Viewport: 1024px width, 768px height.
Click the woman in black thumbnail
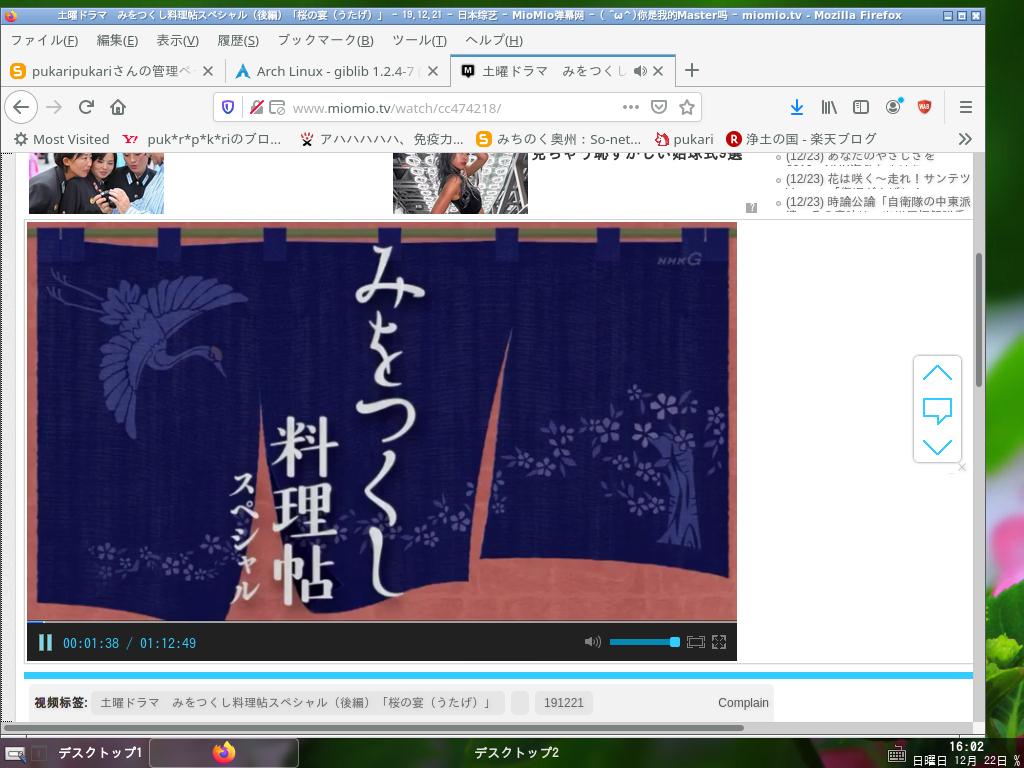[460, 184]
